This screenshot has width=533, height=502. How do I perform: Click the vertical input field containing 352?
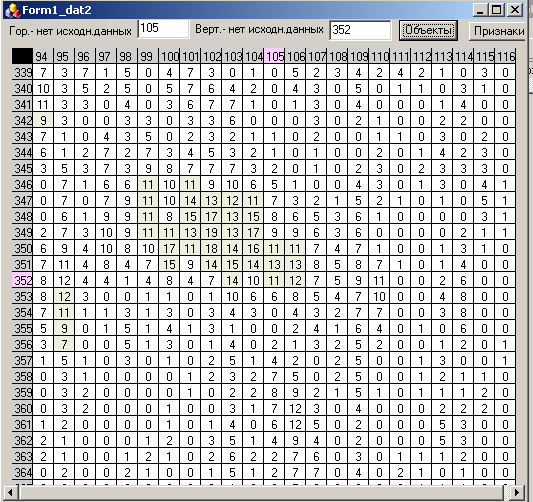pos(360,30)
